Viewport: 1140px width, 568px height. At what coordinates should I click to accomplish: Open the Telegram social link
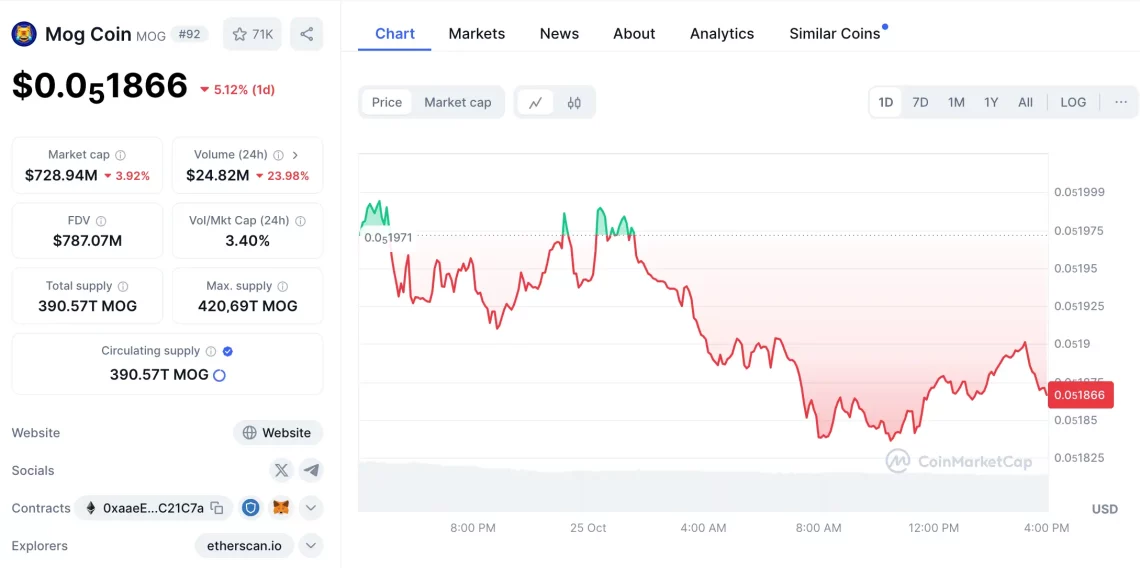(311, 470)
